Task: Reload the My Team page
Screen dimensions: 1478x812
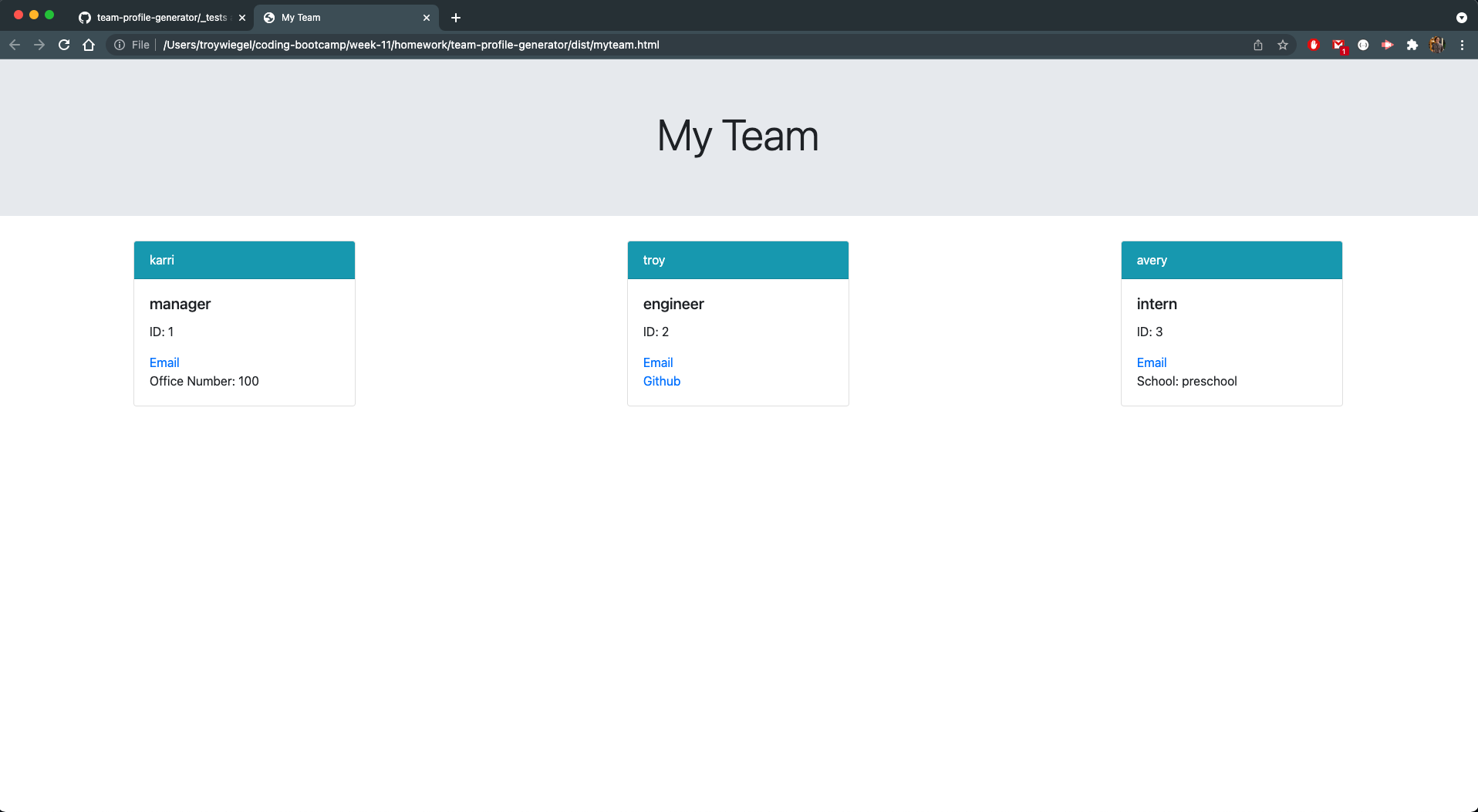Action: point(64,45)
